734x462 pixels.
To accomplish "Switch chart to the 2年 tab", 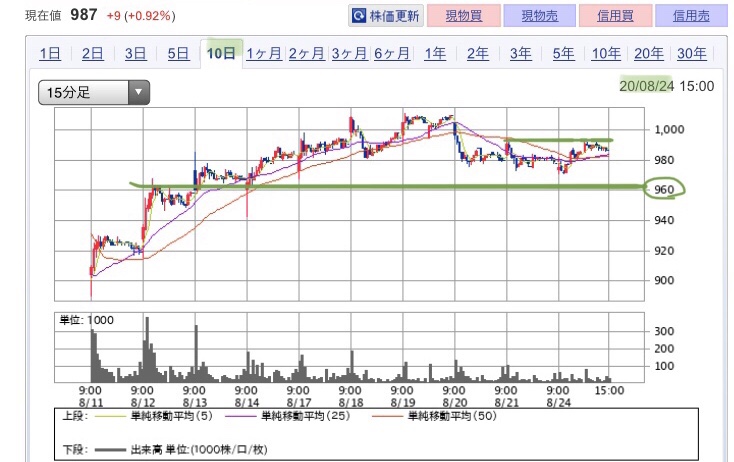I will 478,53.
